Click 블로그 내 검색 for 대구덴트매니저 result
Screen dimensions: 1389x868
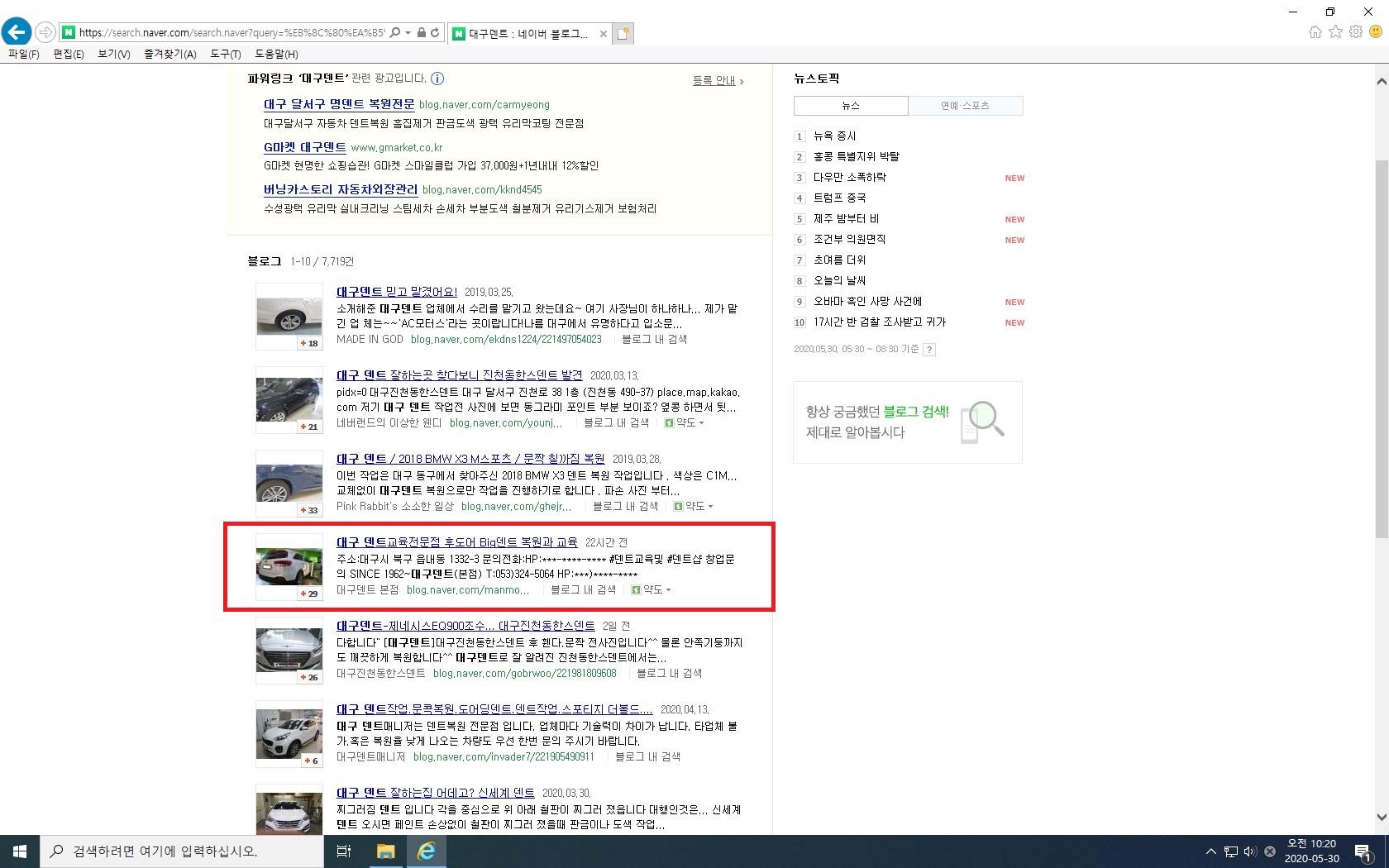click(x=647, y=757)
